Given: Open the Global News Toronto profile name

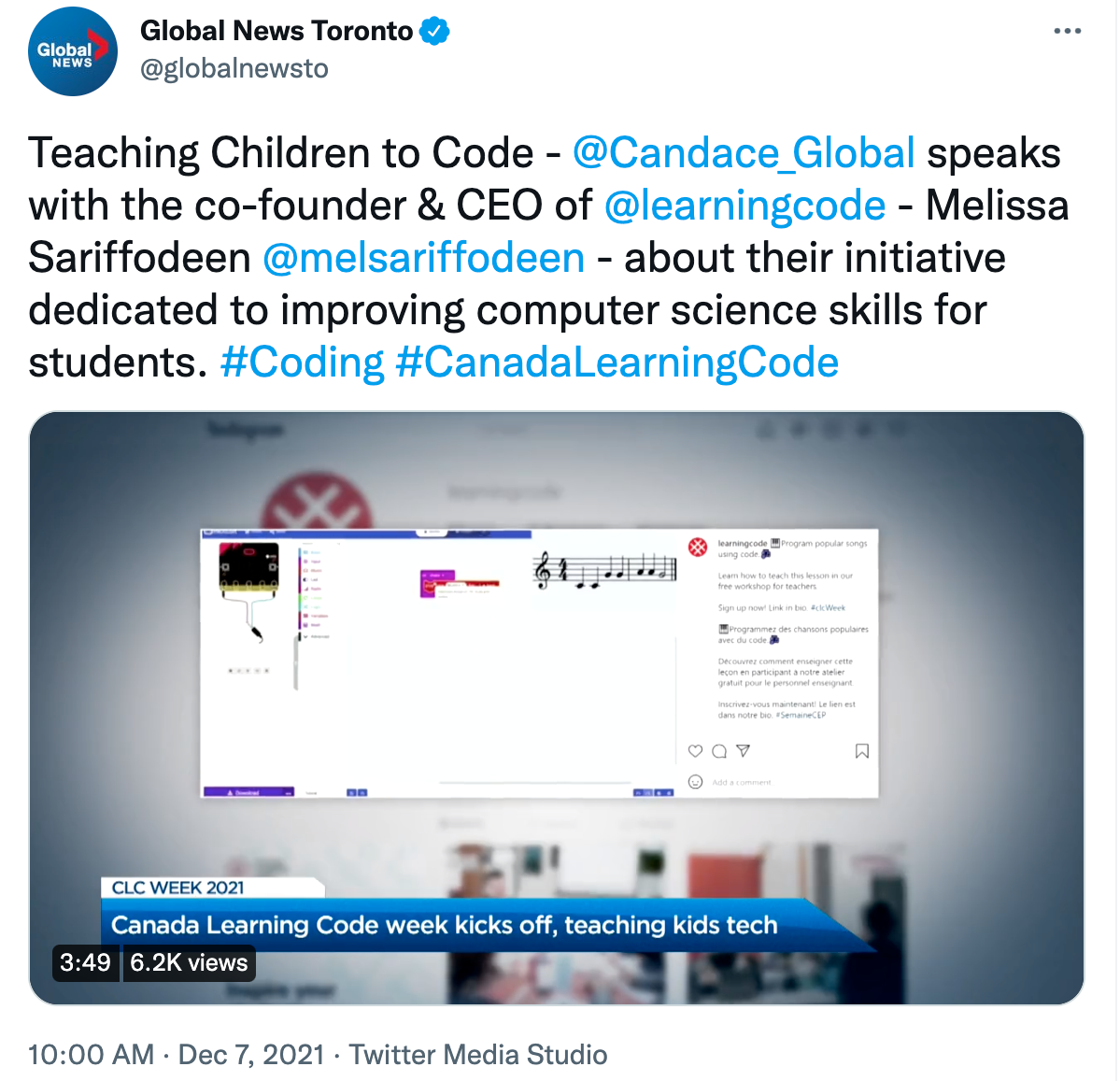Looking at the screenshot, I should tap(276, 32).
